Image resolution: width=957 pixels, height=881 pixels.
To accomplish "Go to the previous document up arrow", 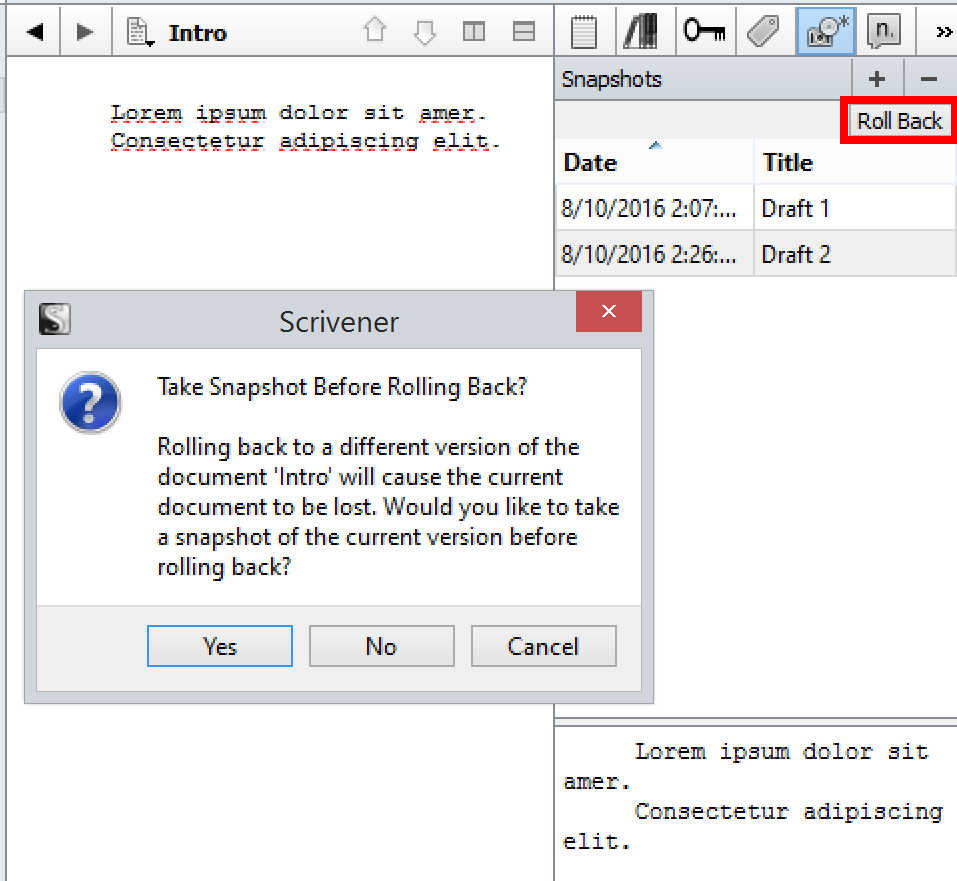I will [375, 32].
